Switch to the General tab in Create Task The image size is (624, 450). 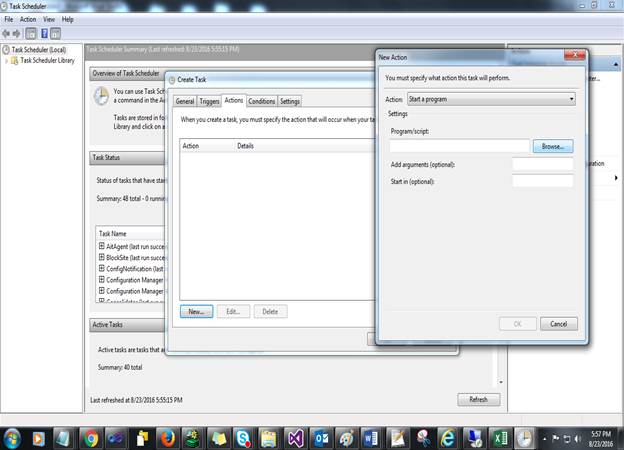coord(185,101)
